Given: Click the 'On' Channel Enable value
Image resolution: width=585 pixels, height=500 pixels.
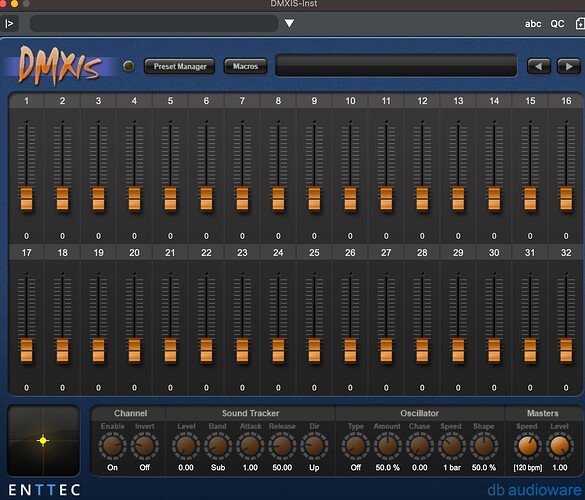Looking at the screenshot, I should [x=112, y=468].
